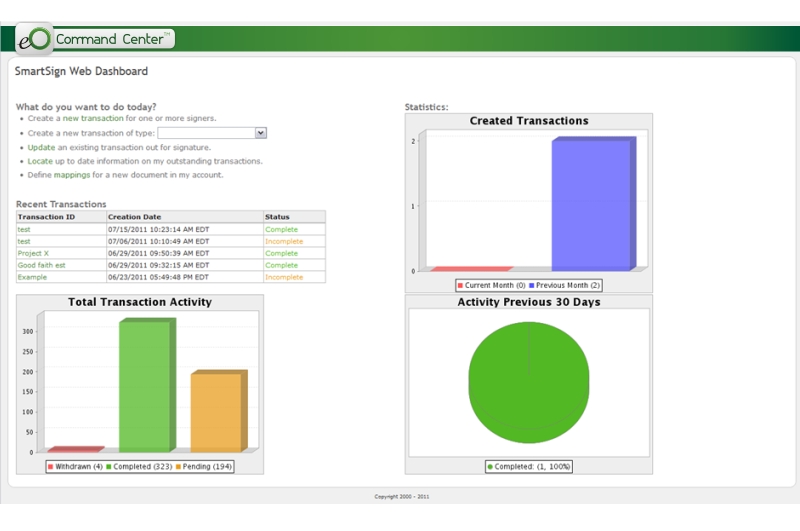Image resolution: width=800 pixels, height=531 pixels.
Task: Open the 'mappings' link
Action: pyautogui.click(x=71, y=175)
